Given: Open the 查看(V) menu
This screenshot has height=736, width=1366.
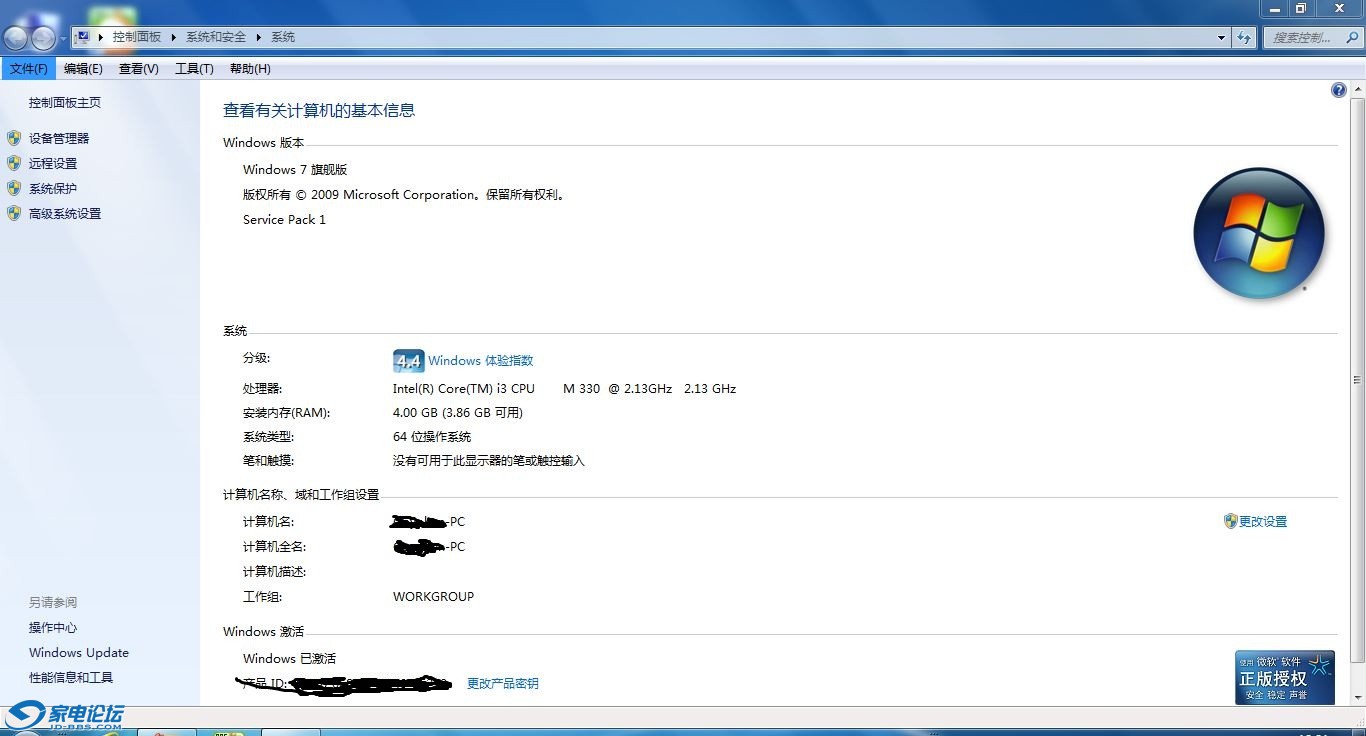Looking at the screenshot, I should coord(138,69).
